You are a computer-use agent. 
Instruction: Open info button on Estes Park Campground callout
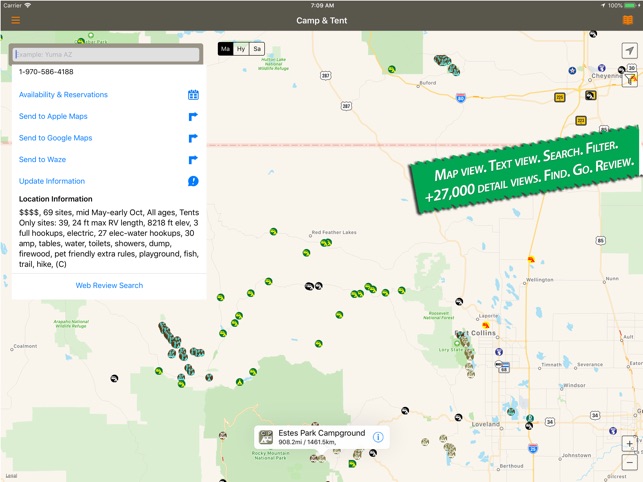coord(378,437)
